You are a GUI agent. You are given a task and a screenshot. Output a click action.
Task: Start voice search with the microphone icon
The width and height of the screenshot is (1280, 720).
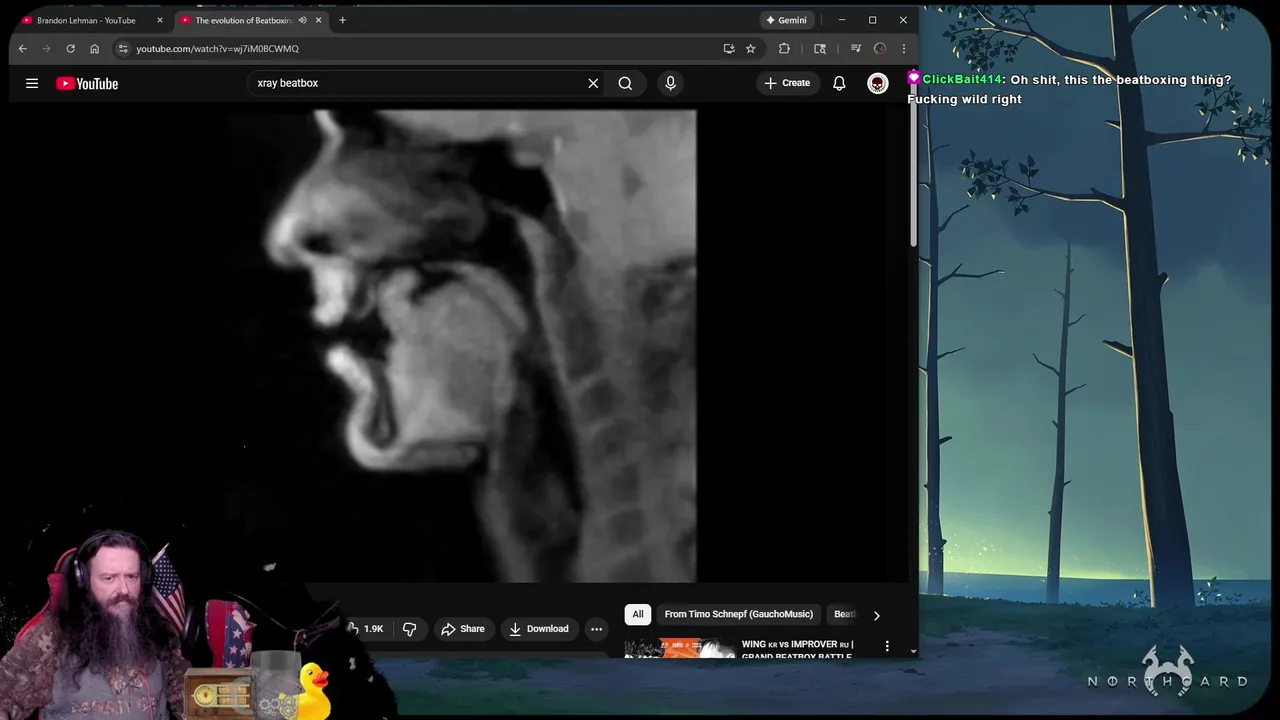pyautogui.click(x=670, y=83)
